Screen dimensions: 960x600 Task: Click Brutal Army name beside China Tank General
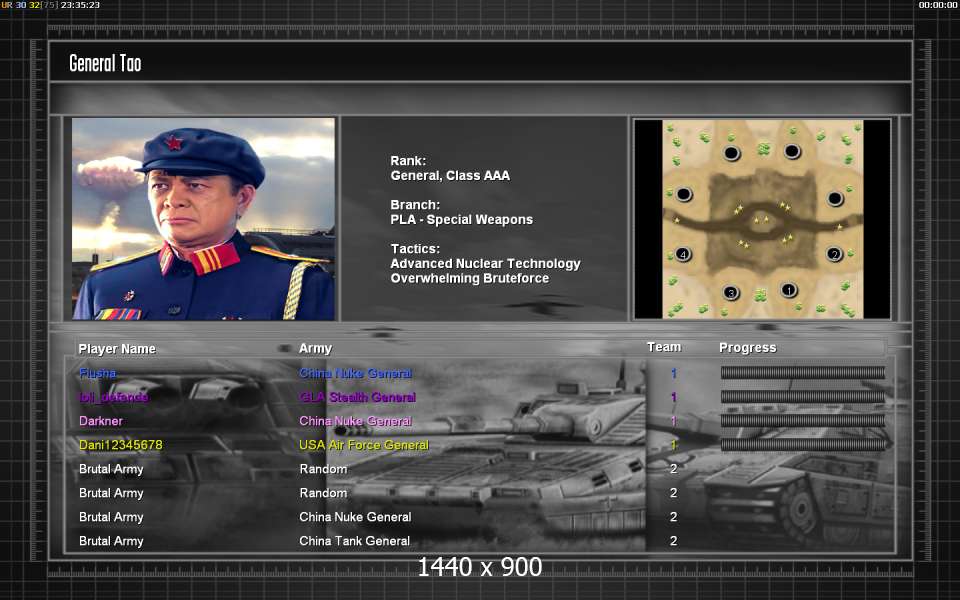[111, 541]
